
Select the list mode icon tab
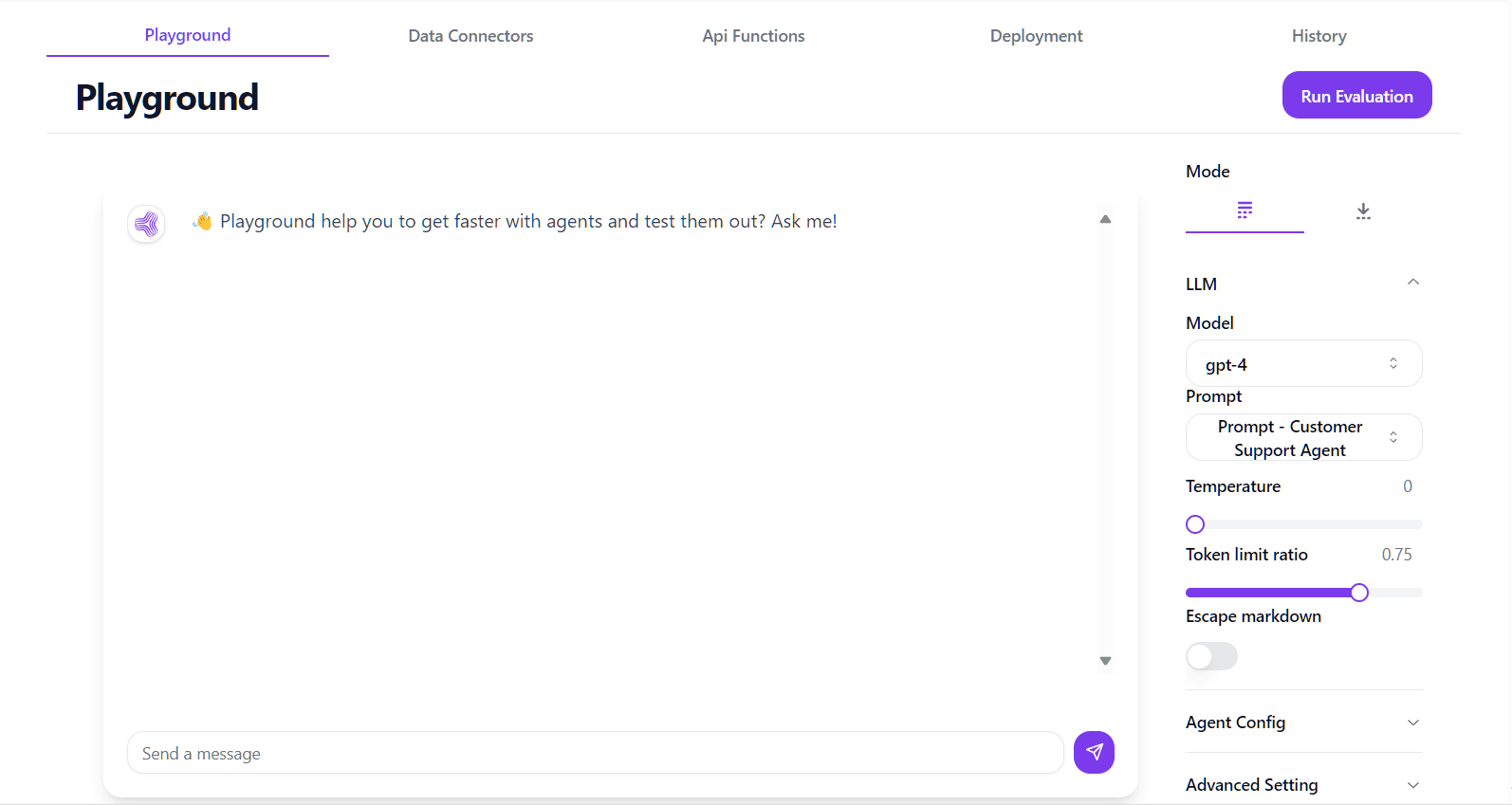tap(1245, 210)
